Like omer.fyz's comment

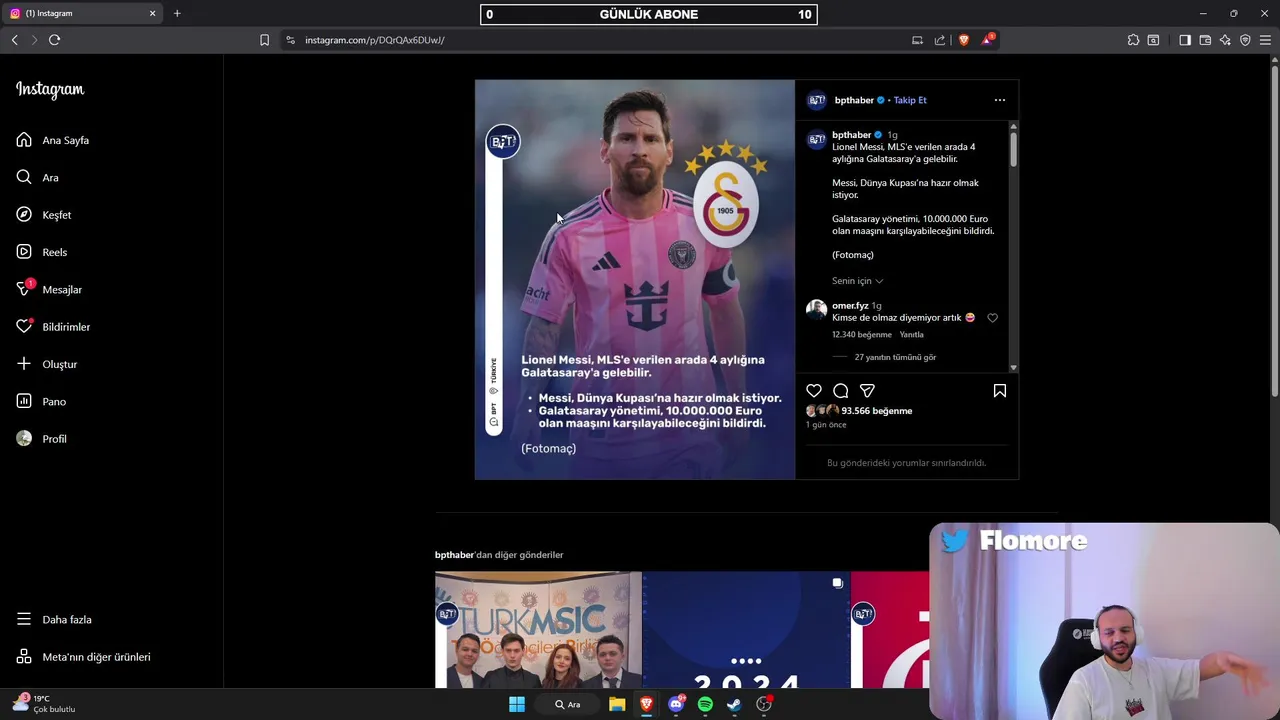click(992, 318)
